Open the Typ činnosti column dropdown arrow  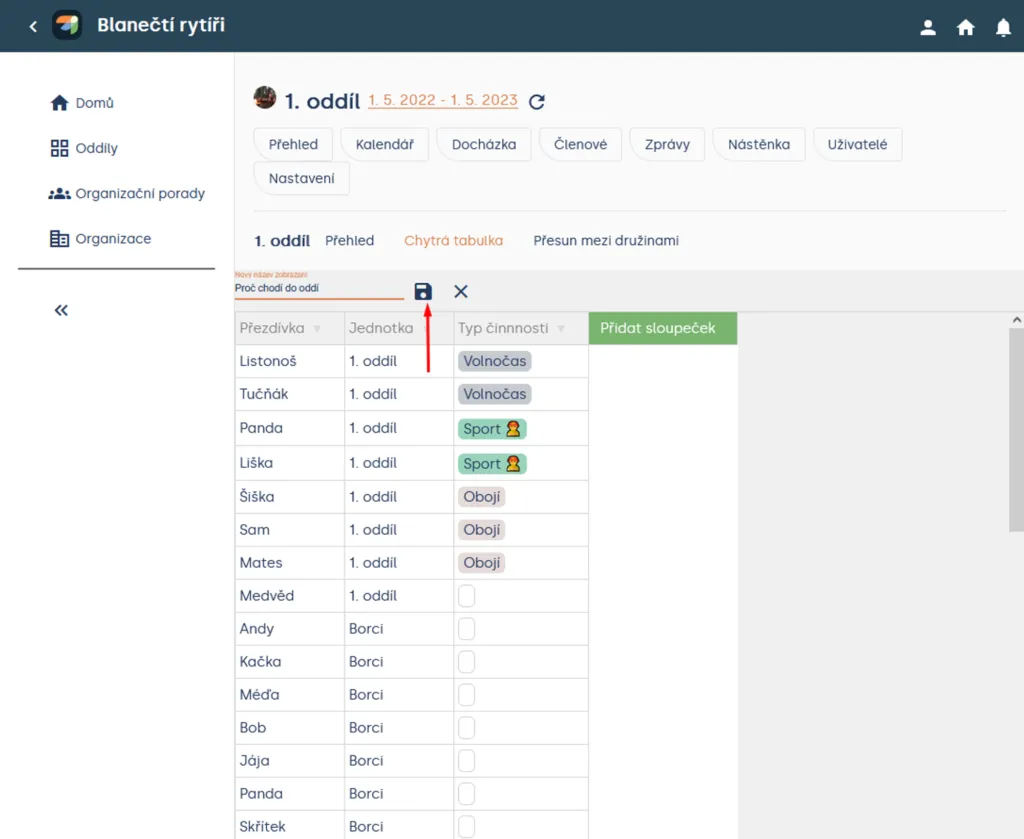tap(561, 328)
